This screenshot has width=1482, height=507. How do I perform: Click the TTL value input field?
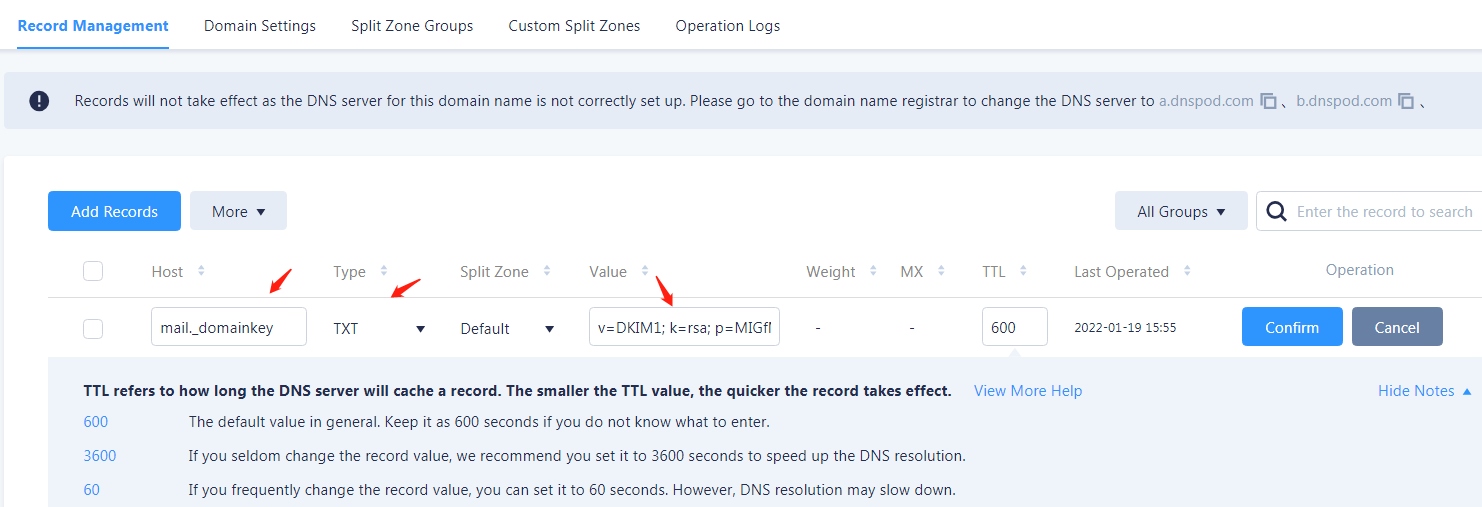1014,327
